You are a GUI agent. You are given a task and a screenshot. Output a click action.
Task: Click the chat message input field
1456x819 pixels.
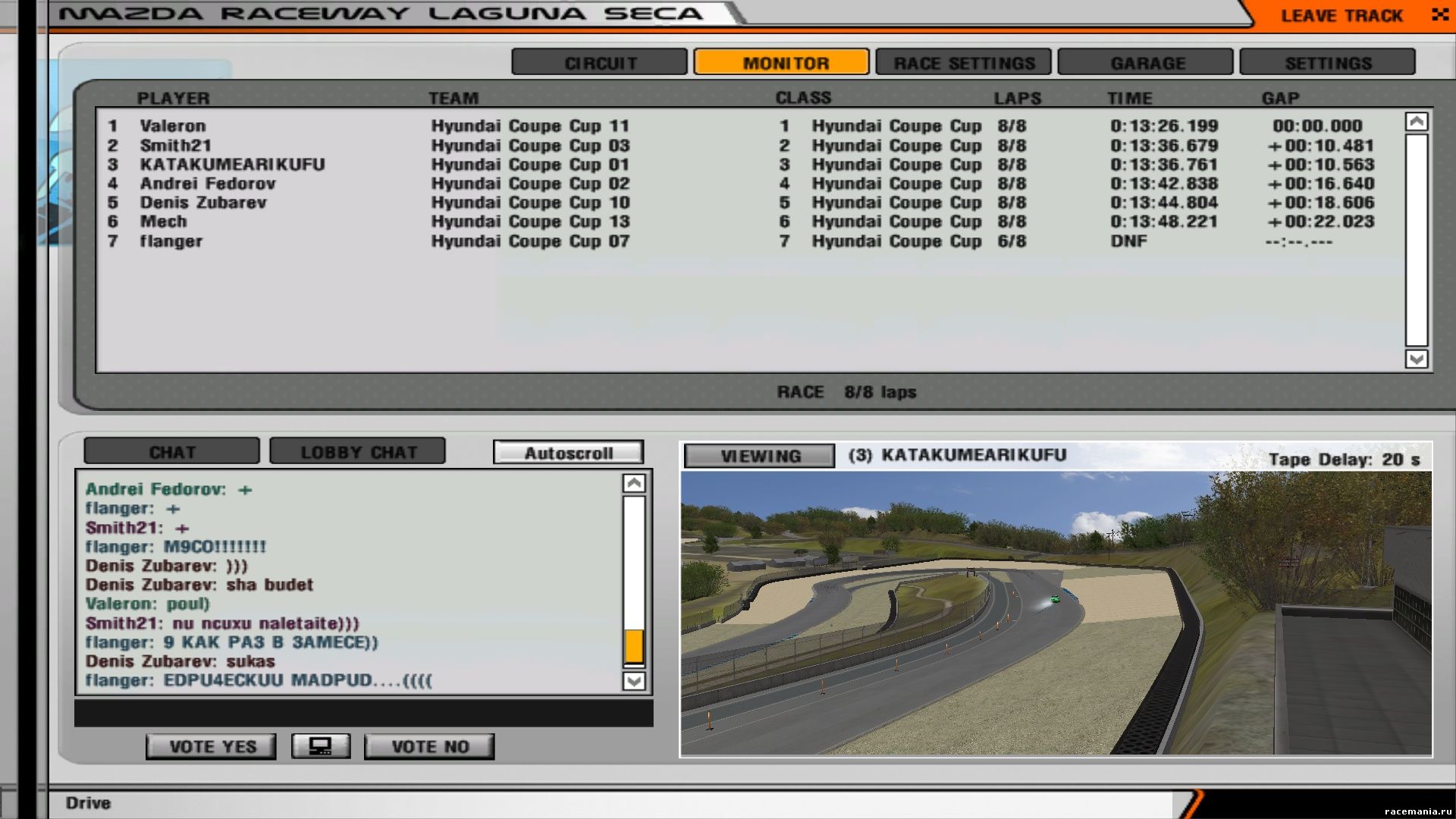click(x=364, y=713)
